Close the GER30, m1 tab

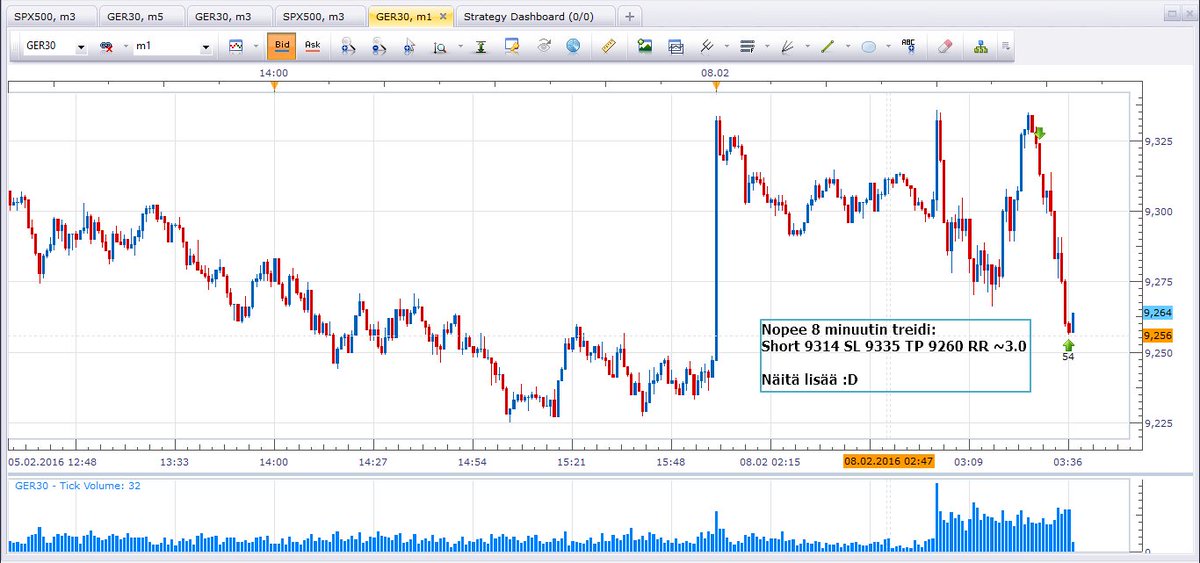tap(444, 16)
